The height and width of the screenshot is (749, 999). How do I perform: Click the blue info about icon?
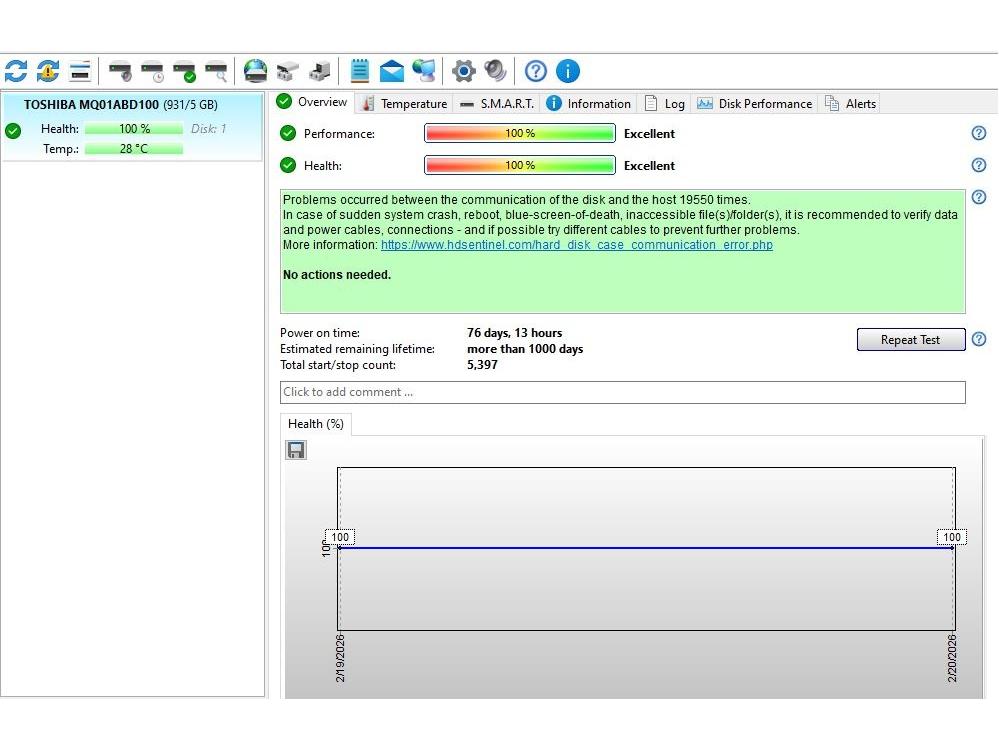point(568,71)
